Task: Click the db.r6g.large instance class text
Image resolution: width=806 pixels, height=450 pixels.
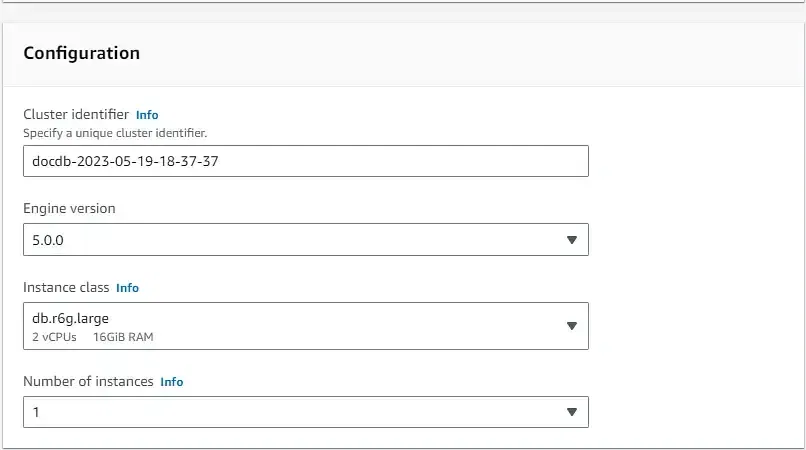Action: tap(72, 320)
